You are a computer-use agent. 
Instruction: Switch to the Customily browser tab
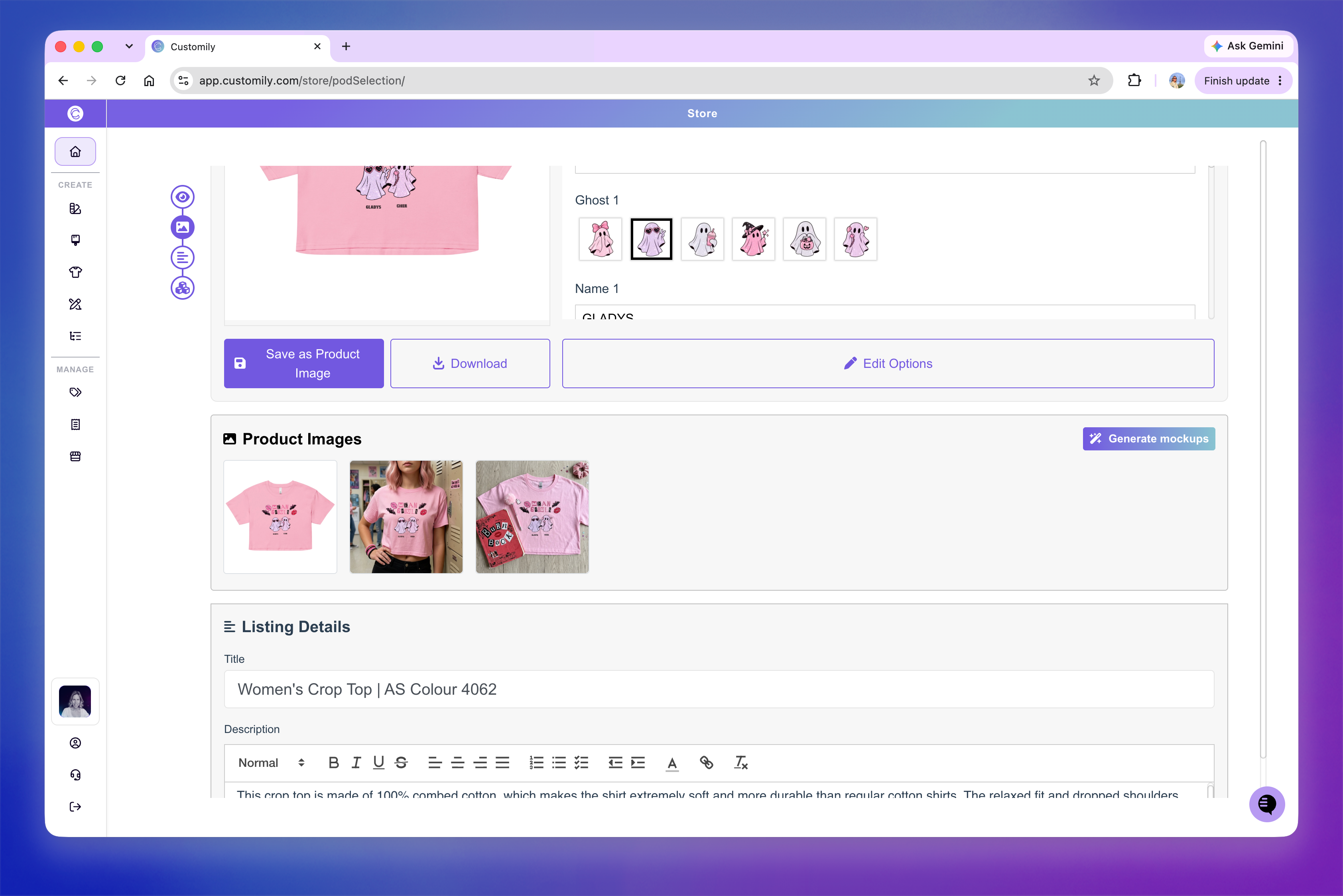(x=237, y=47)
